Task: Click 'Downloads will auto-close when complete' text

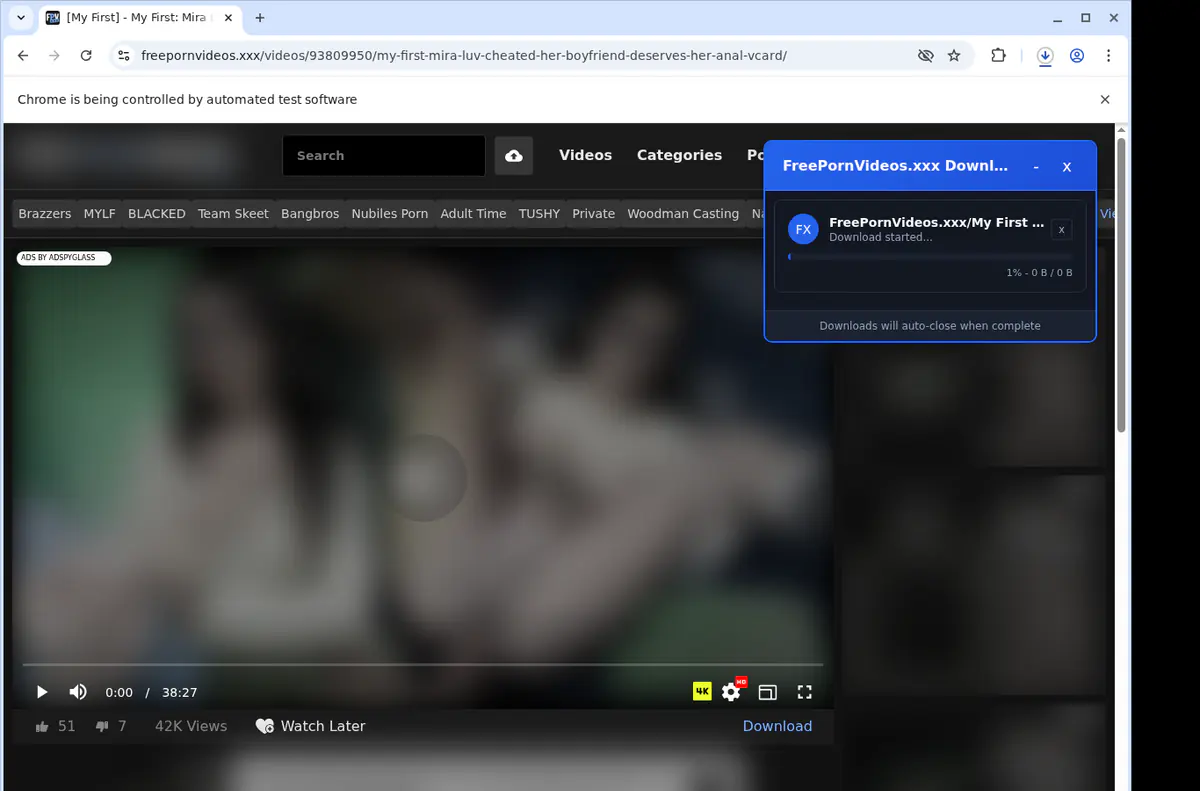Action: click(x=930, y=326)
